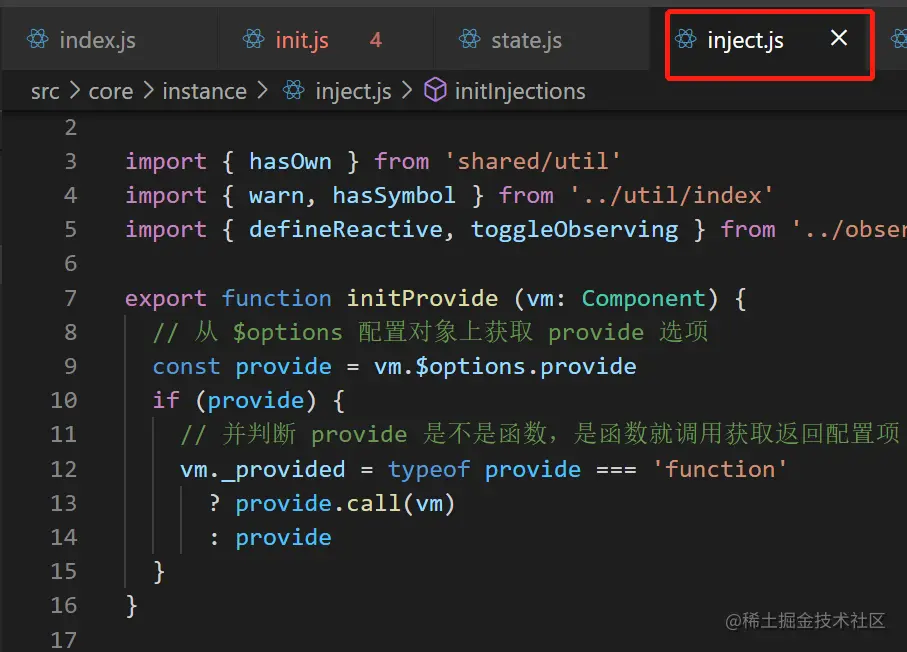
Task: Click the React icon on state.js tab
Action: click(x=470, y=40)
